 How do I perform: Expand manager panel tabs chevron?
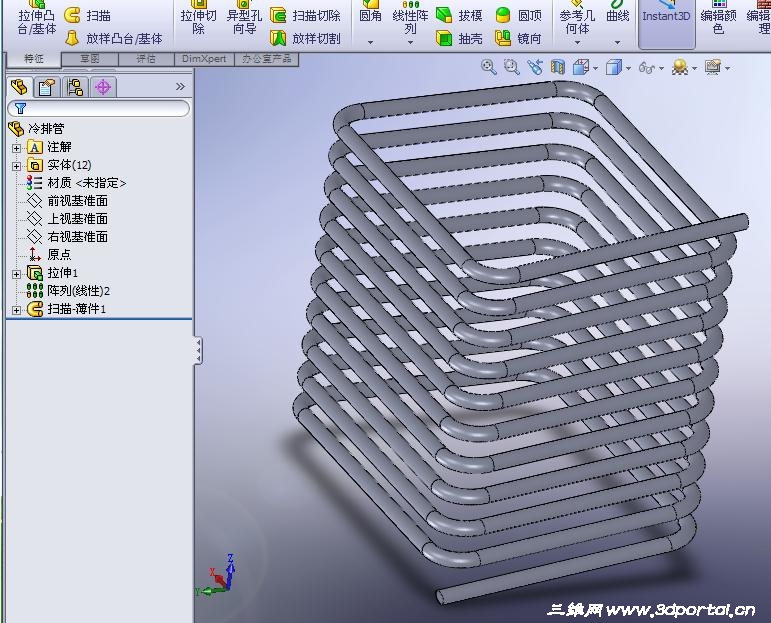(x=180, y=87)
